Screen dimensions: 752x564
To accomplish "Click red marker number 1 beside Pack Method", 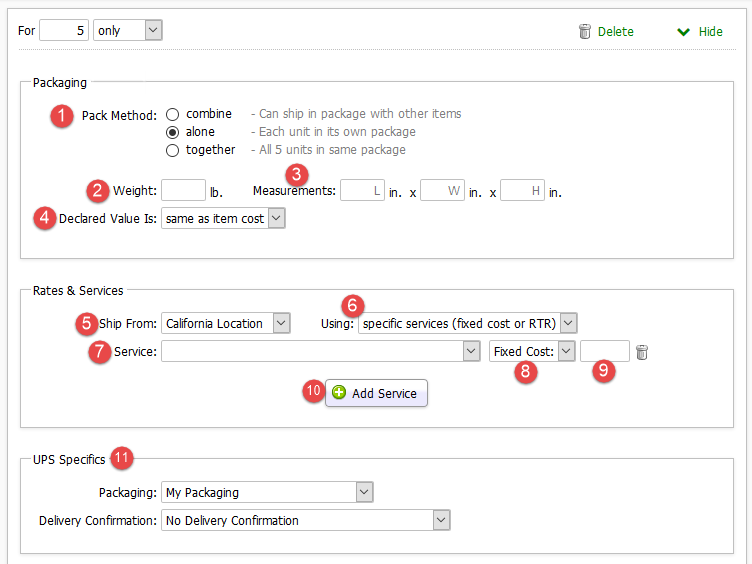I will point(62,115).
